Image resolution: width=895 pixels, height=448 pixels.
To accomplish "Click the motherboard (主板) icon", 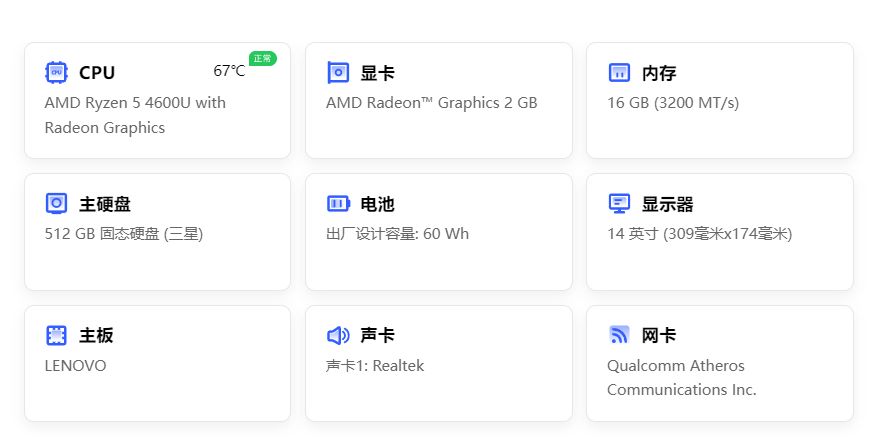I will click(57, 335).
